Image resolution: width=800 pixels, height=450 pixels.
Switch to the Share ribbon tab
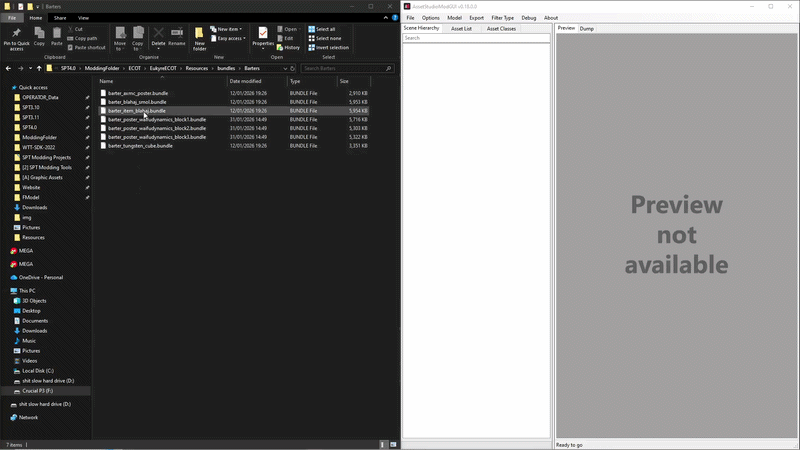(60, 18)
